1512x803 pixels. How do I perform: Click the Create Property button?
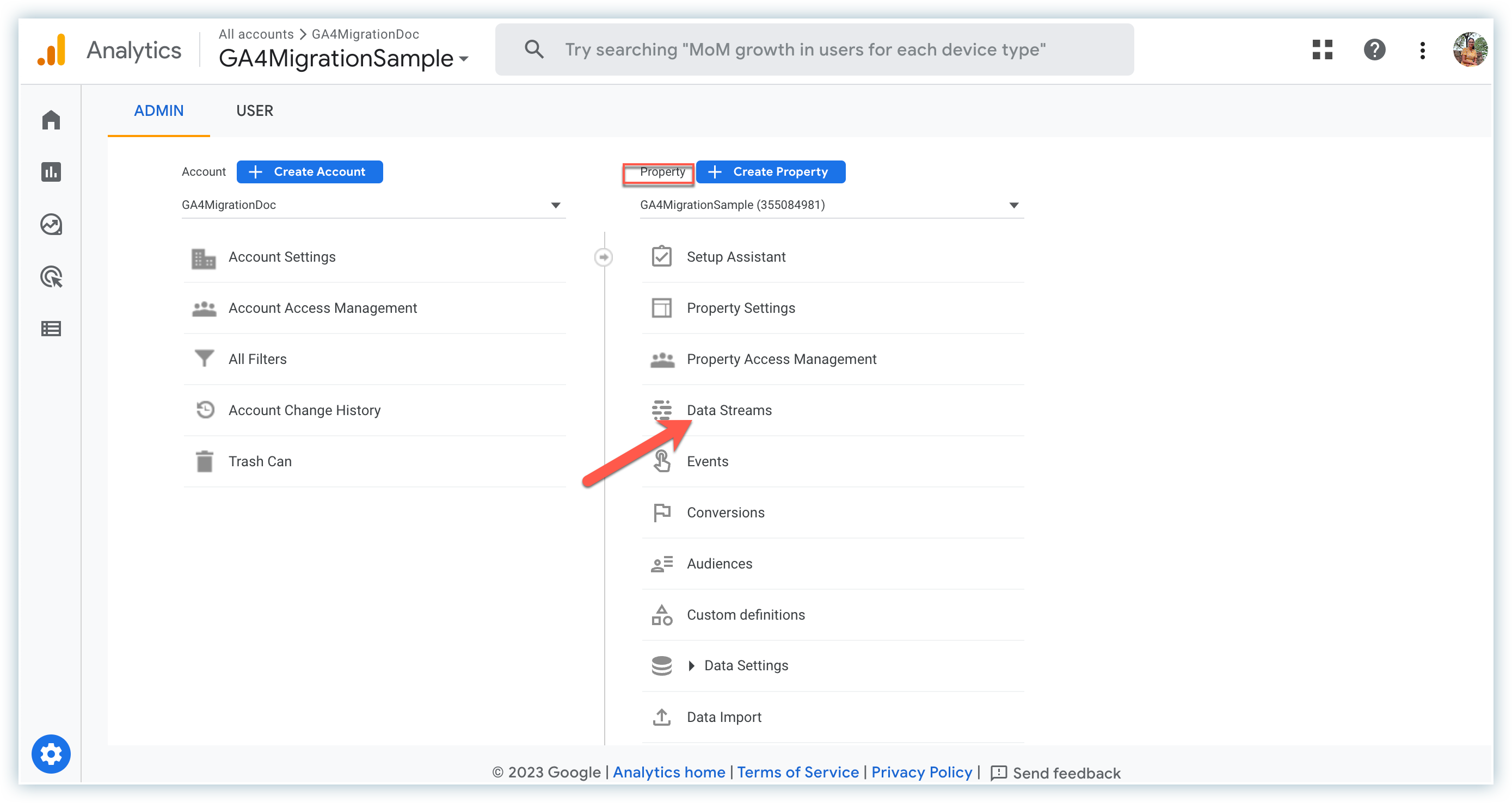click(771, 172)
